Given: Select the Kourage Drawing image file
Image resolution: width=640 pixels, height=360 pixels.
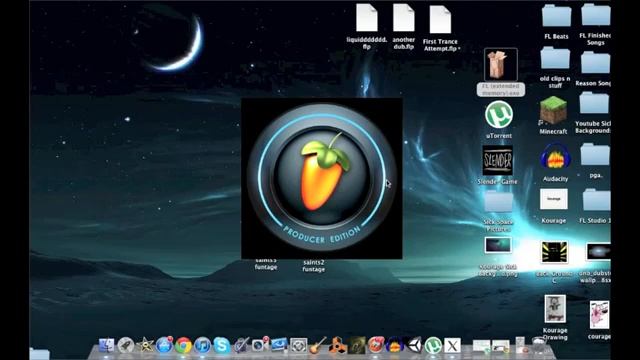Looking at the screenshot, I should coord(555,309).
